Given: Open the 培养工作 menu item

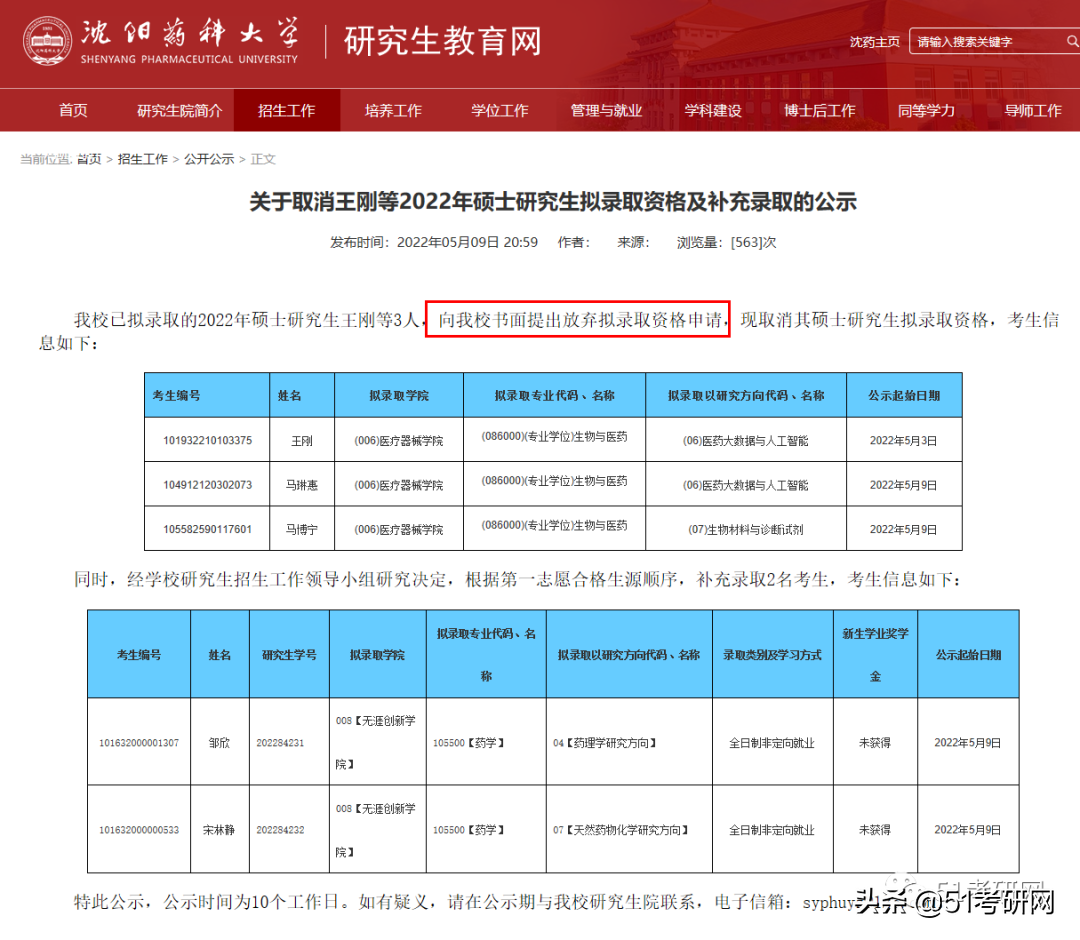Looking at the screenshot, I should coord(394,110).
